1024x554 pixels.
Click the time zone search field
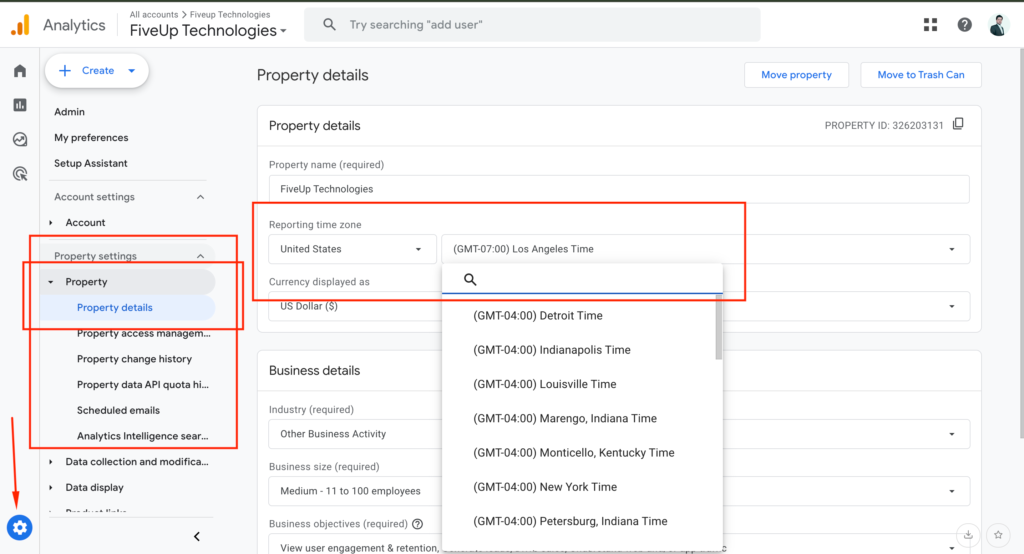pos(583,280)
